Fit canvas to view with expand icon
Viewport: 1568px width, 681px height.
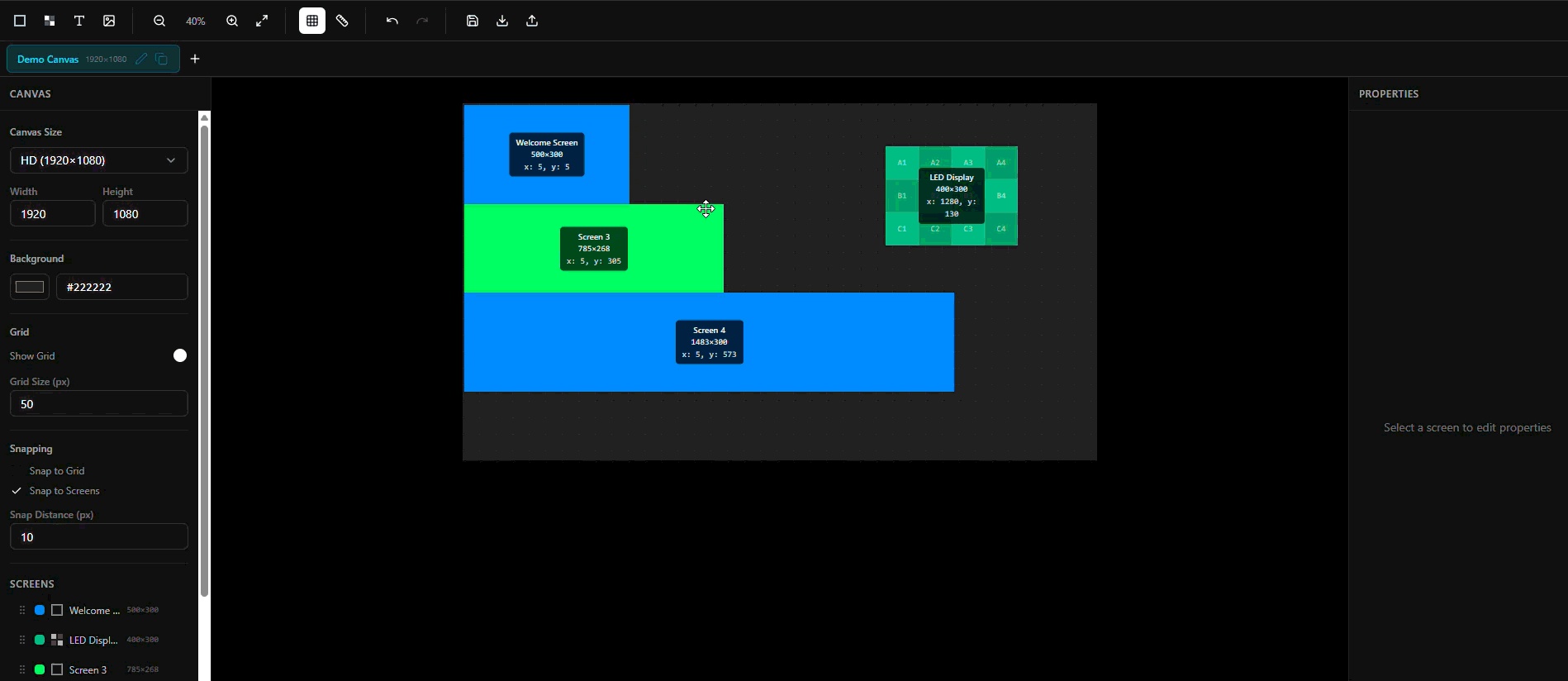click(x=262, y=21)
